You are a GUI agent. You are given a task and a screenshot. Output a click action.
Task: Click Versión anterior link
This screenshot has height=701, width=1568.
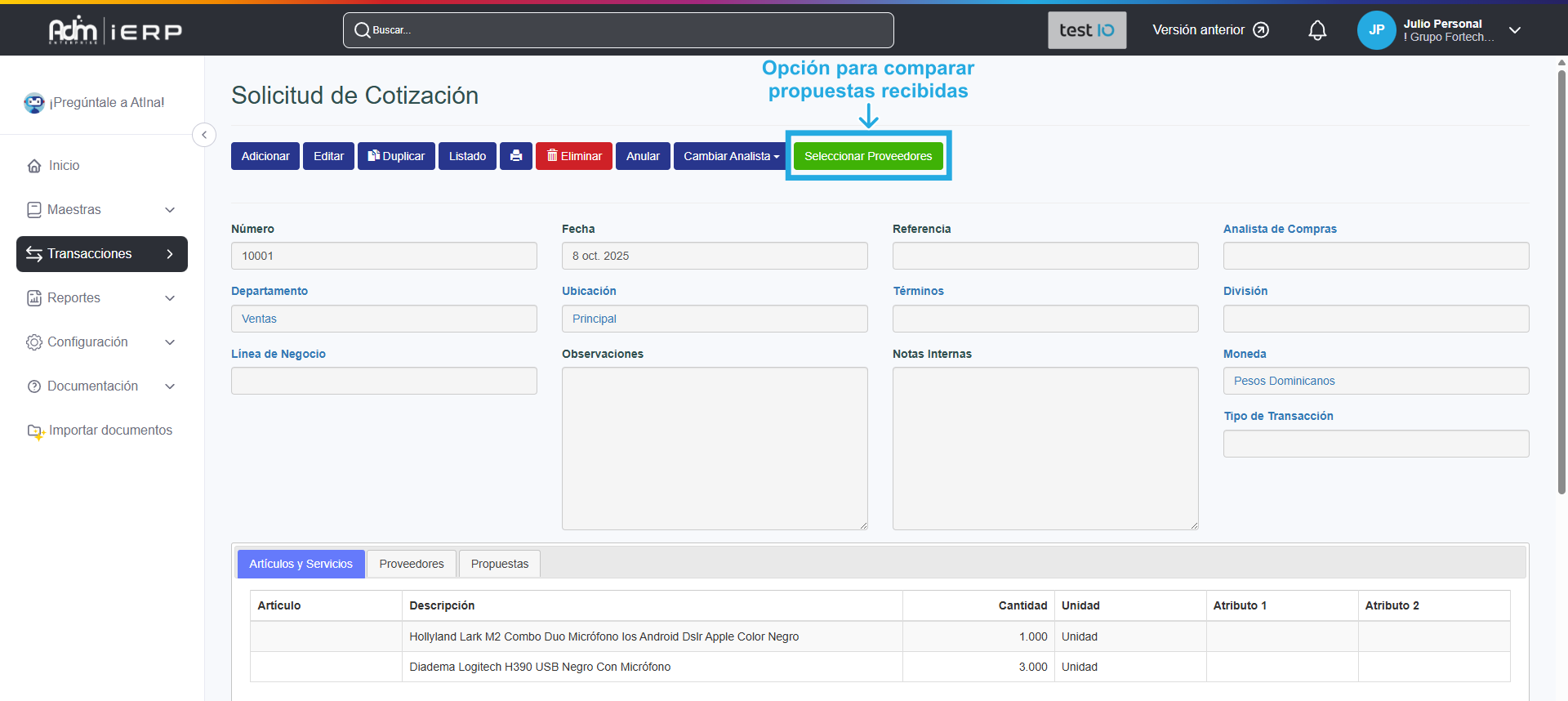tap(1210, 30)
